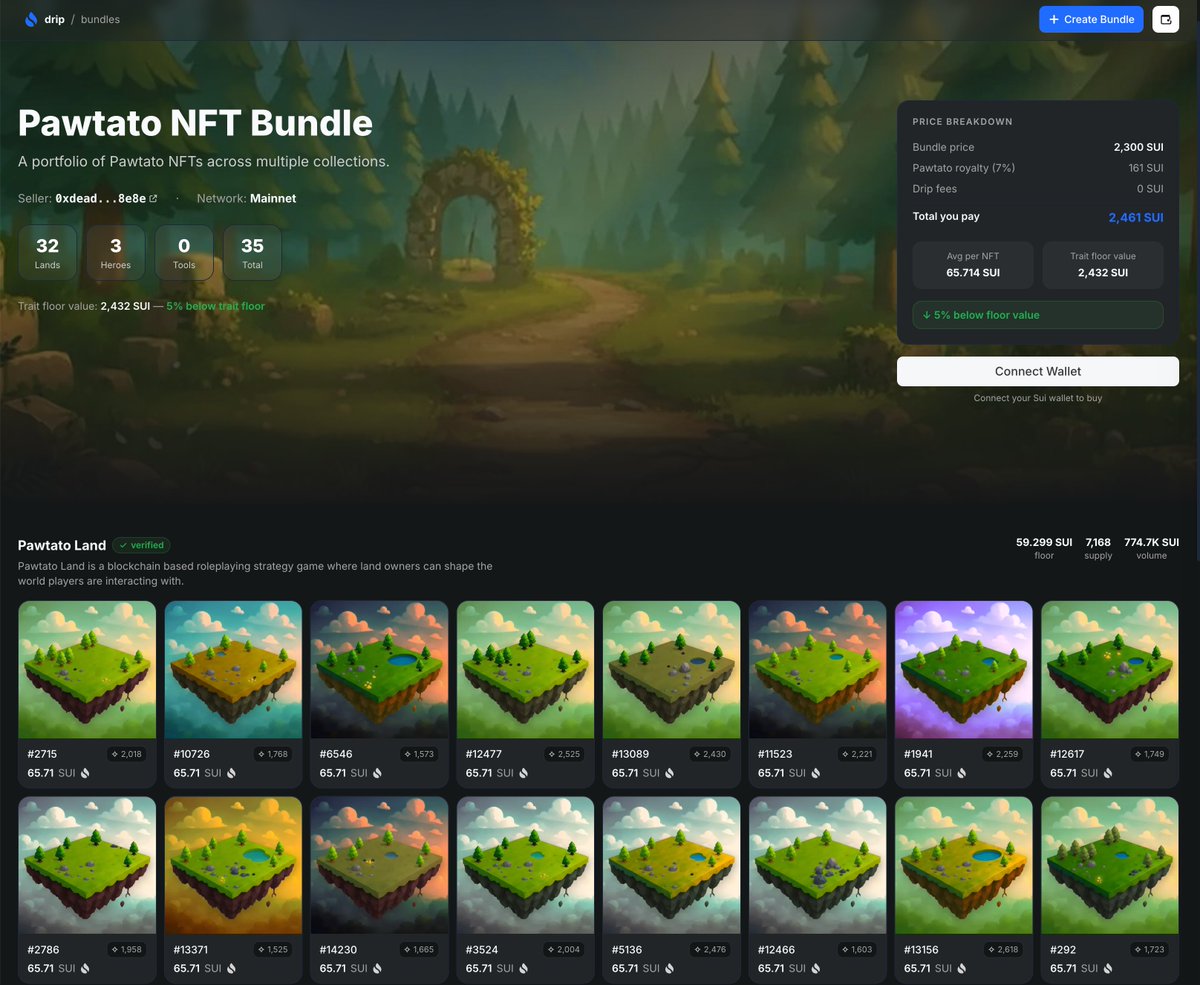Open land NFT #5136 thumbnail
Image resolution: width=1200 pixels, height=985 pixels.
tap(671, 865)
